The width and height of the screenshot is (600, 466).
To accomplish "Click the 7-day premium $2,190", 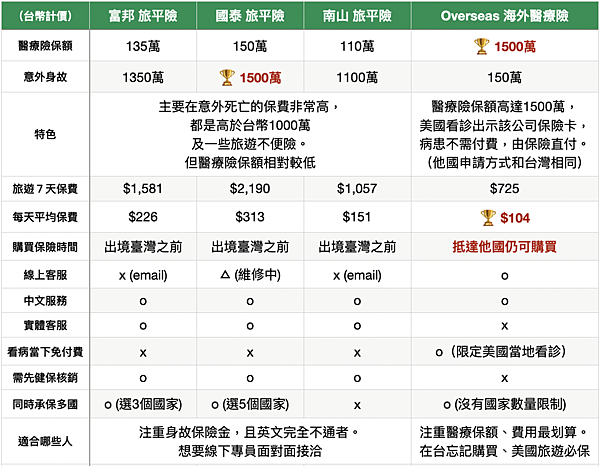I will pos(250,188).
